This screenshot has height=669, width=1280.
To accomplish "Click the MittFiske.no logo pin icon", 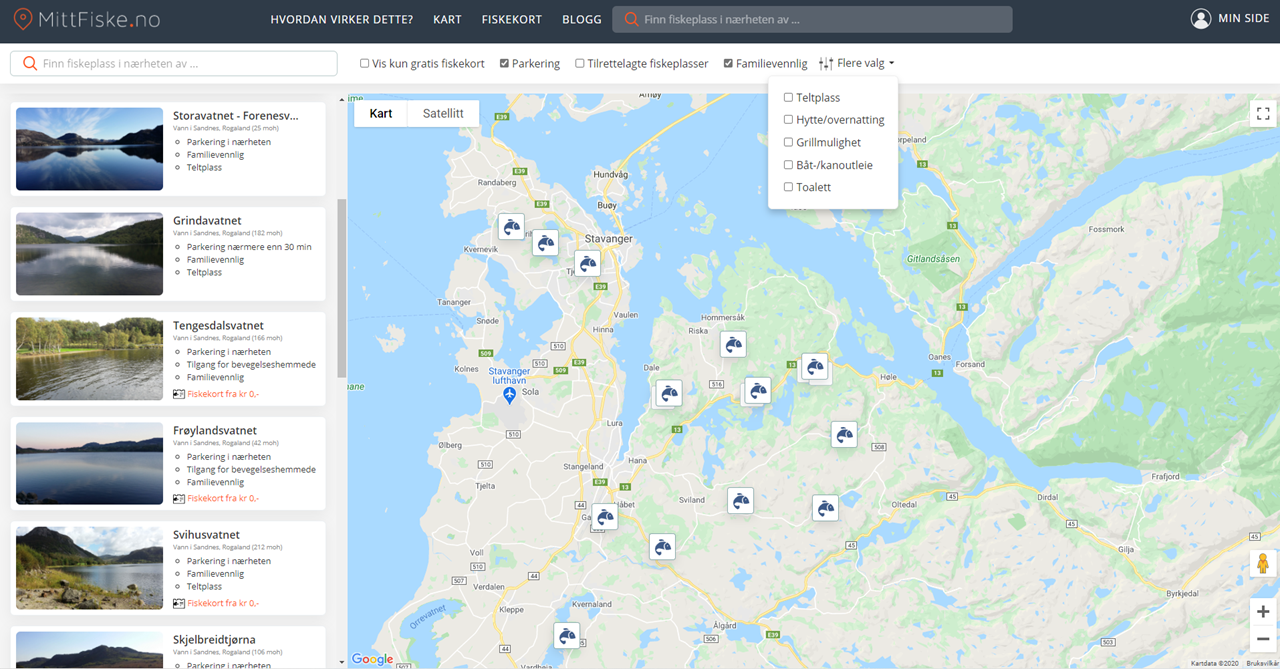I will coord(24,19).
